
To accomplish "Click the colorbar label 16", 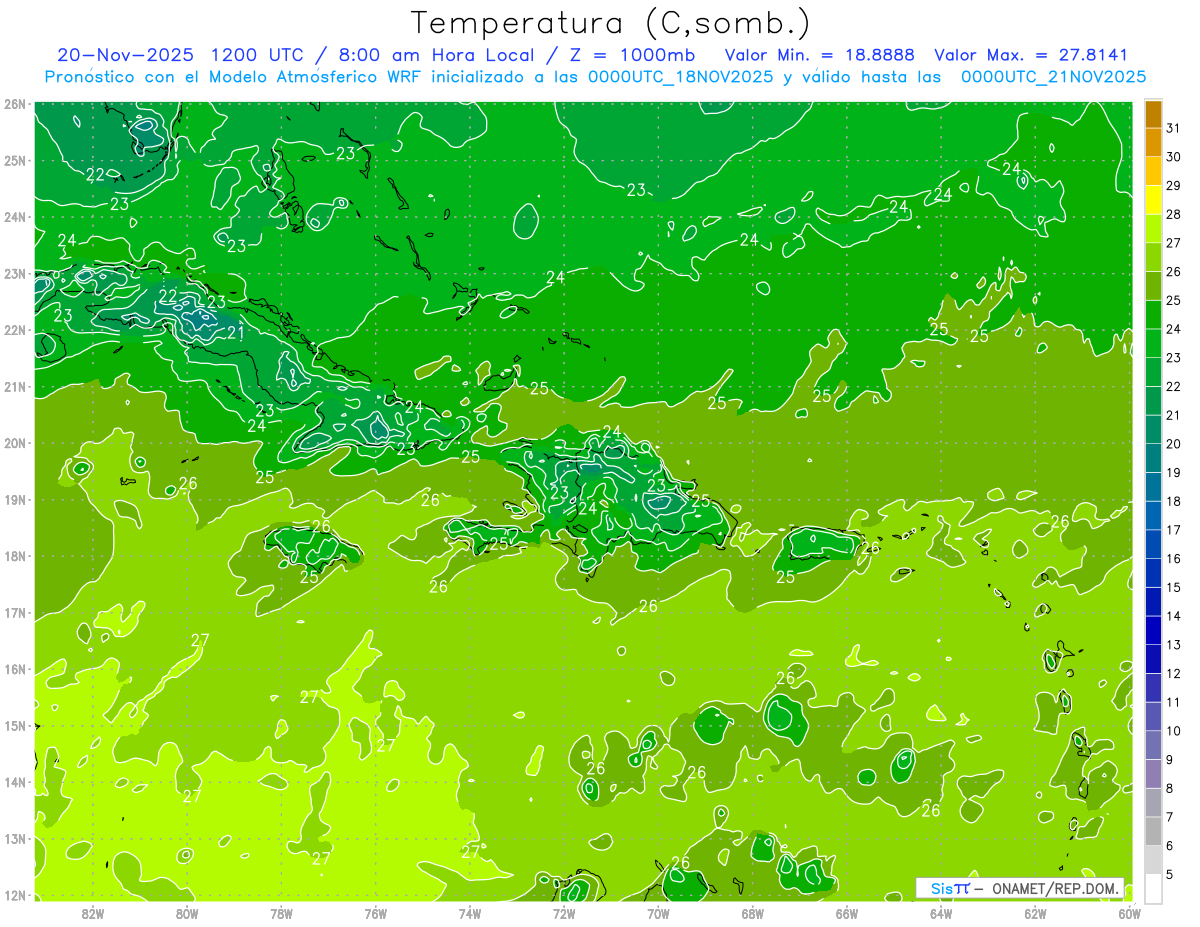I will pyautogui.click(x=1174, y=559).
